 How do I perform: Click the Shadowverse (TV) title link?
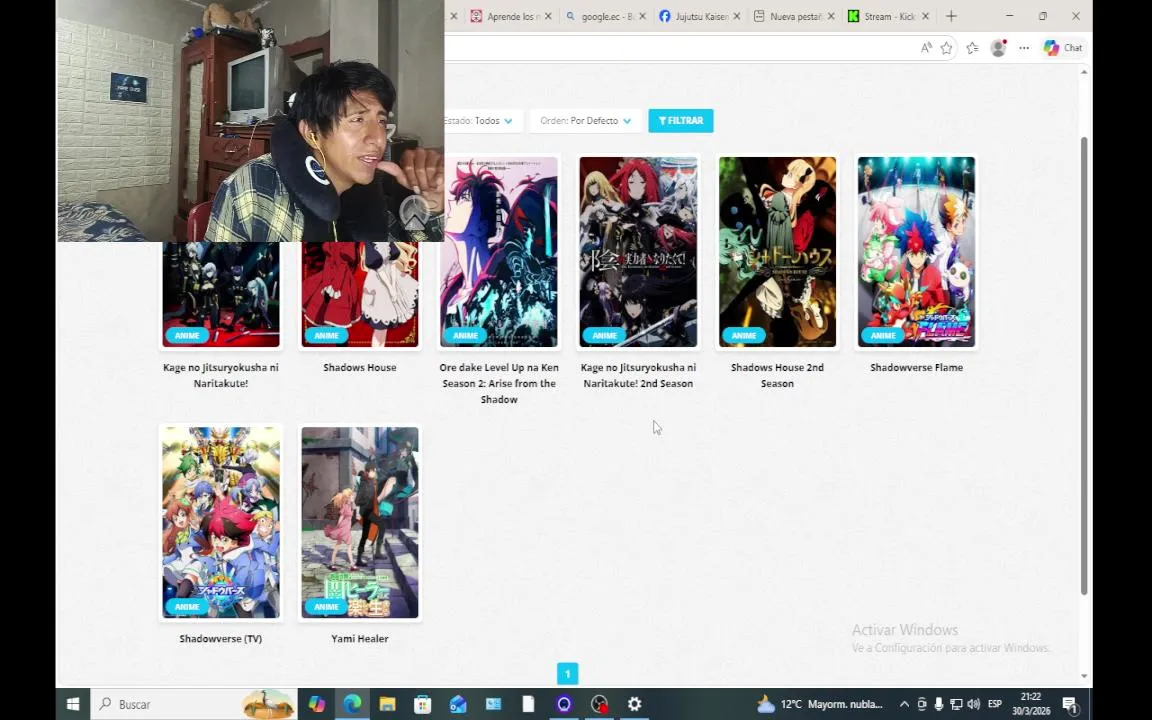click(220, 638)
